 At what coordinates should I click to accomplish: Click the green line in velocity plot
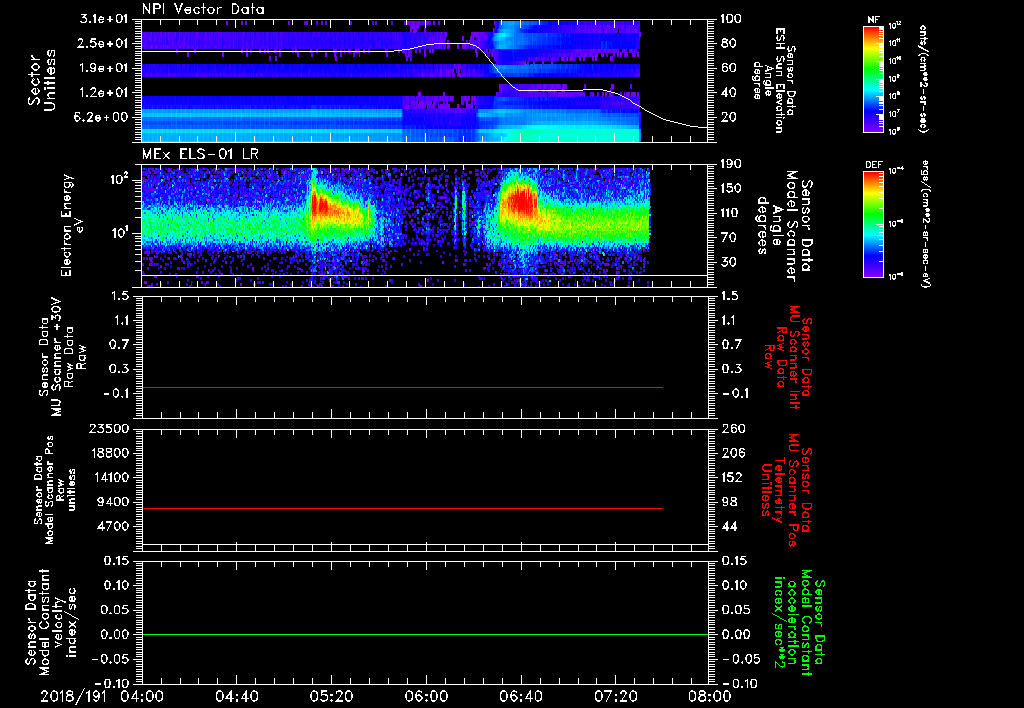pos(425,634)
